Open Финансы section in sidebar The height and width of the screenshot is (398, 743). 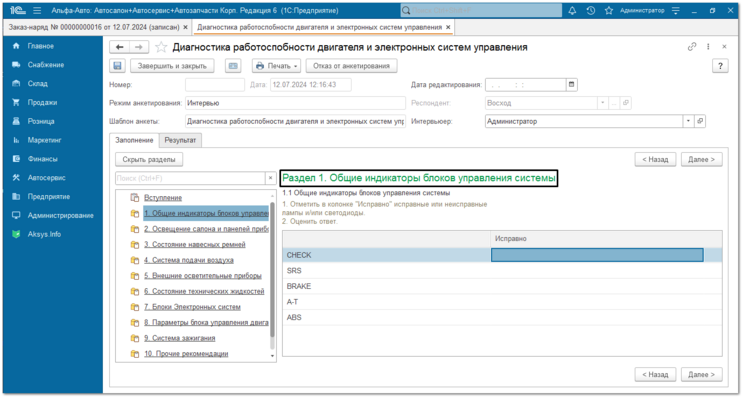tap(42, 159)
